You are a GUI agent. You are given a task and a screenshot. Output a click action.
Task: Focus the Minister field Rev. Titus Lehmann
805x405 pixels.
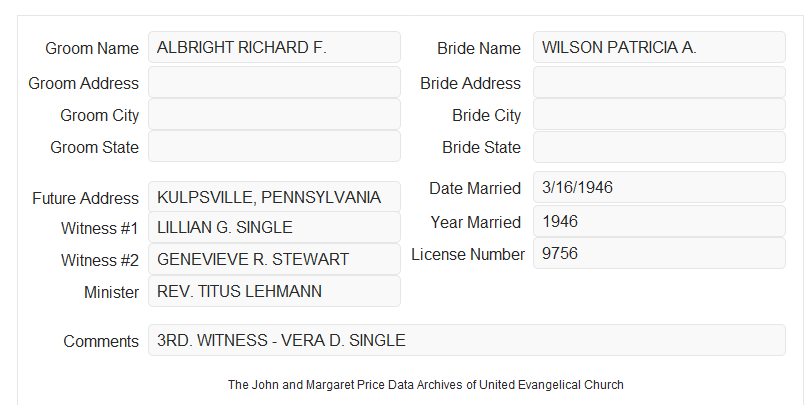(274, 291)
